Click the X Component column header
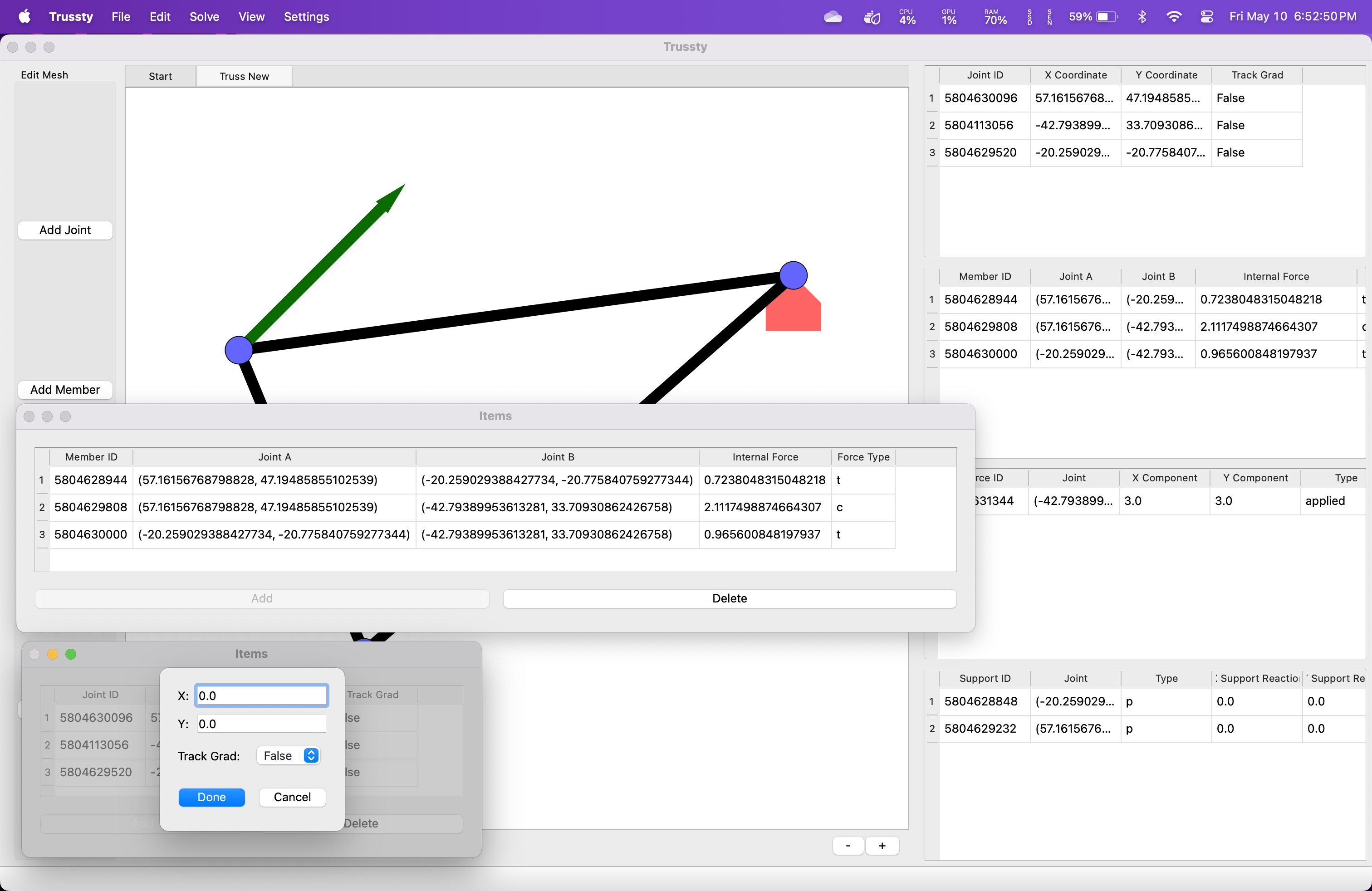Image resolution: width=1372 pixels, height=891 pixels. [1165, 478]
